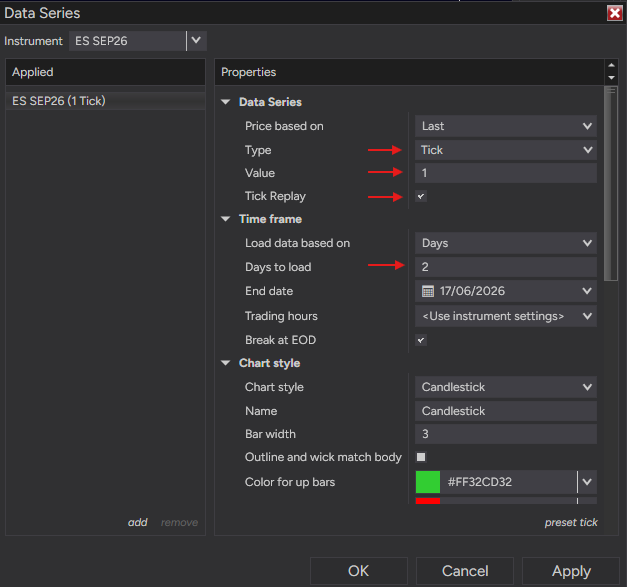Click the Name field containing Candlestick

point(506,411)
